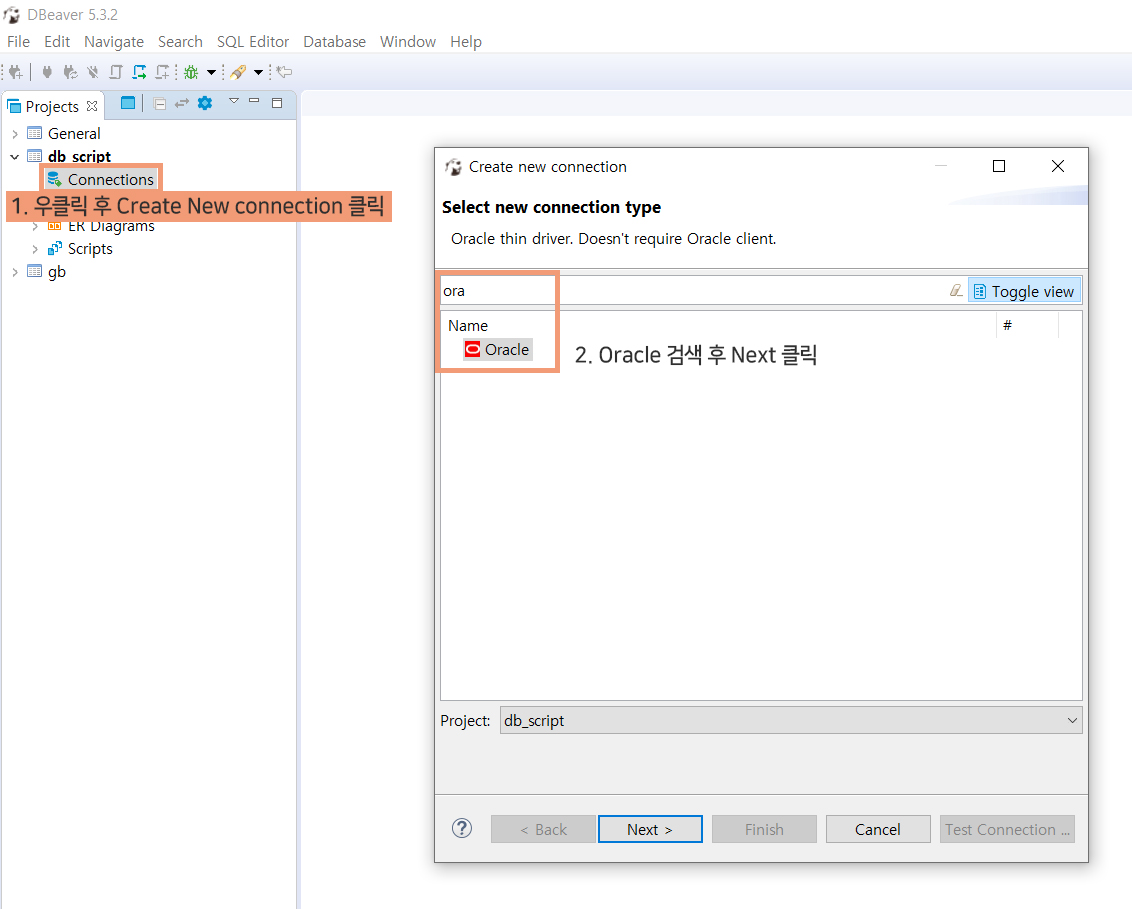Click the Collapse All icon in Projects panel
This screenshot has height=909, width=1132.
click(160, 104)
